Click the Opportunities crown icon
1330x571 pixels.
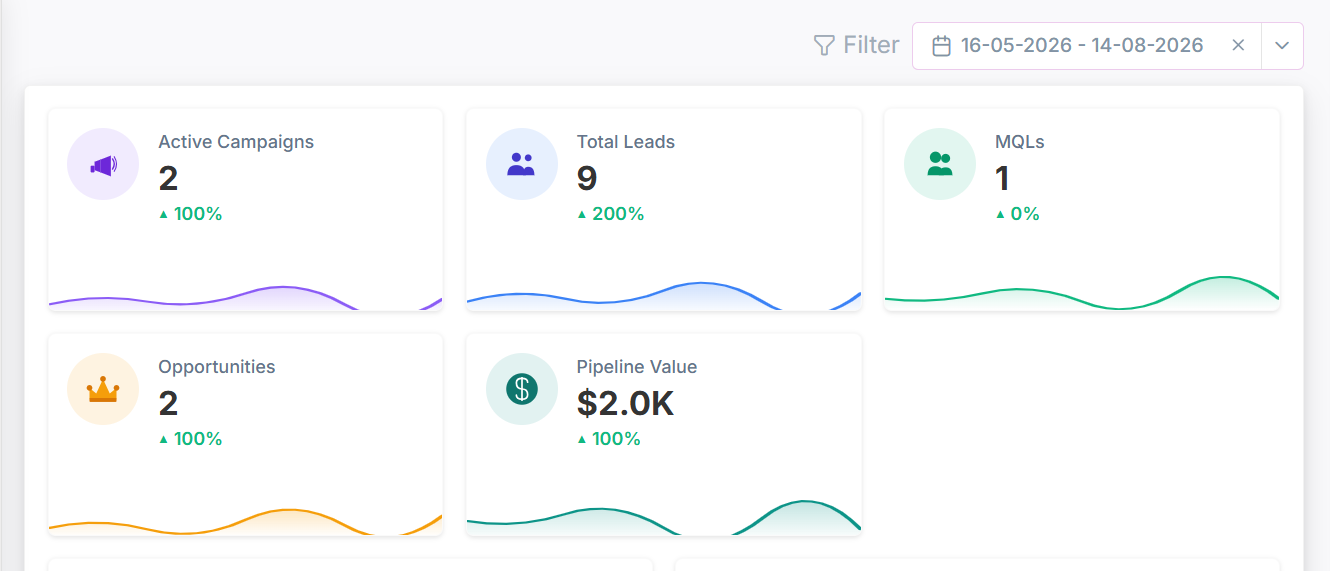103,390
